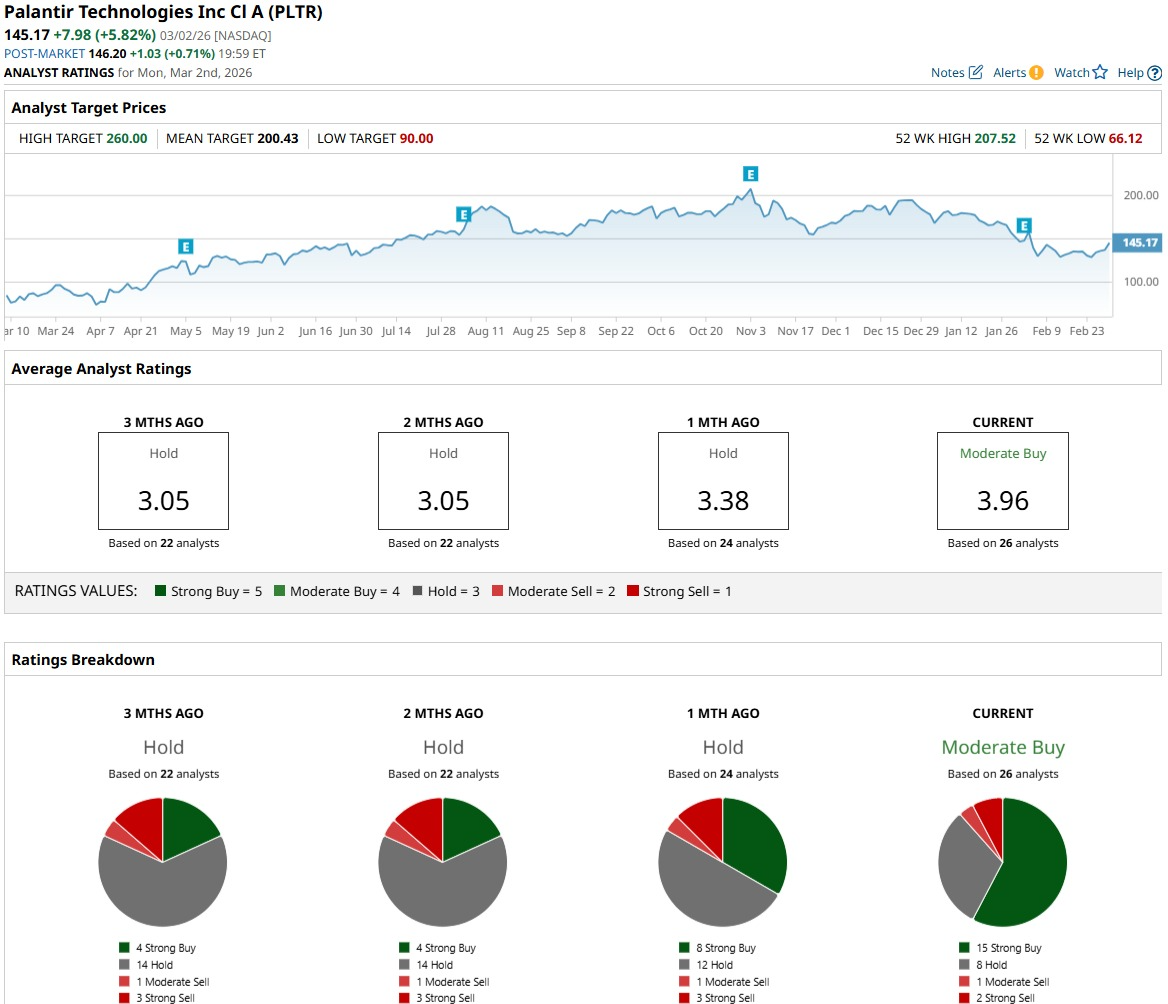Select the Hold = 3 gray swatch
1168x1004 pixels.
pyautogui.click(x=417, y=592)
